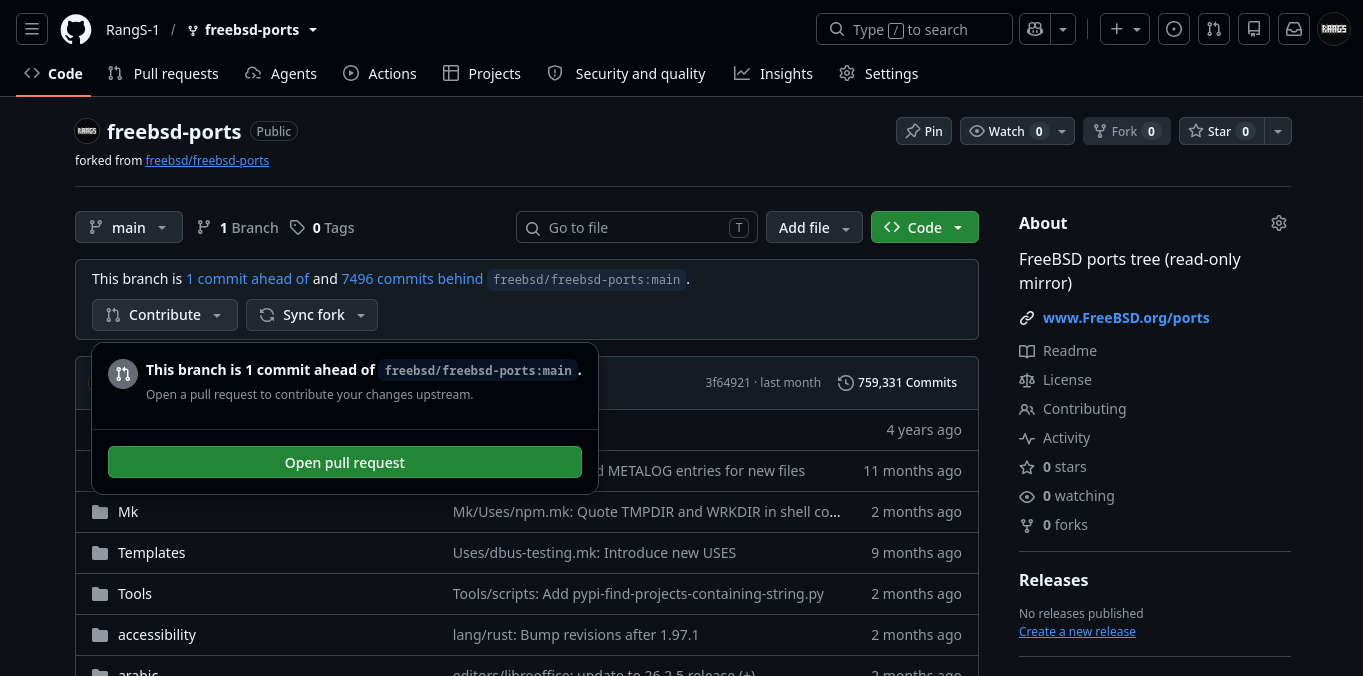Screen dimensions: 1363x676
Task: Click the accessibility folder icon
Action: [x=100, y=635]
